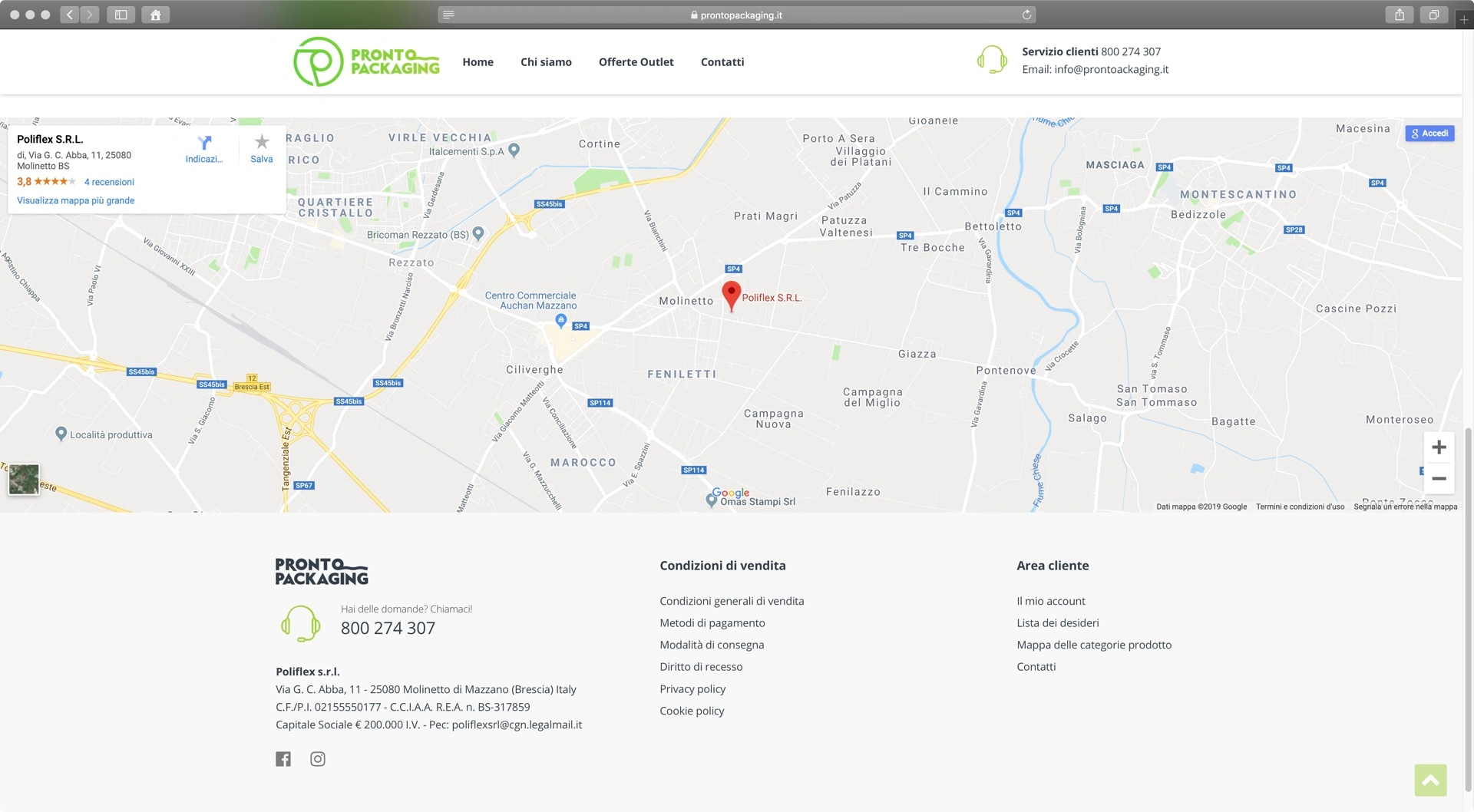
Task: Get directions via the Indicazioni icon
Action: pyautogui.click(x=204, y=149)
